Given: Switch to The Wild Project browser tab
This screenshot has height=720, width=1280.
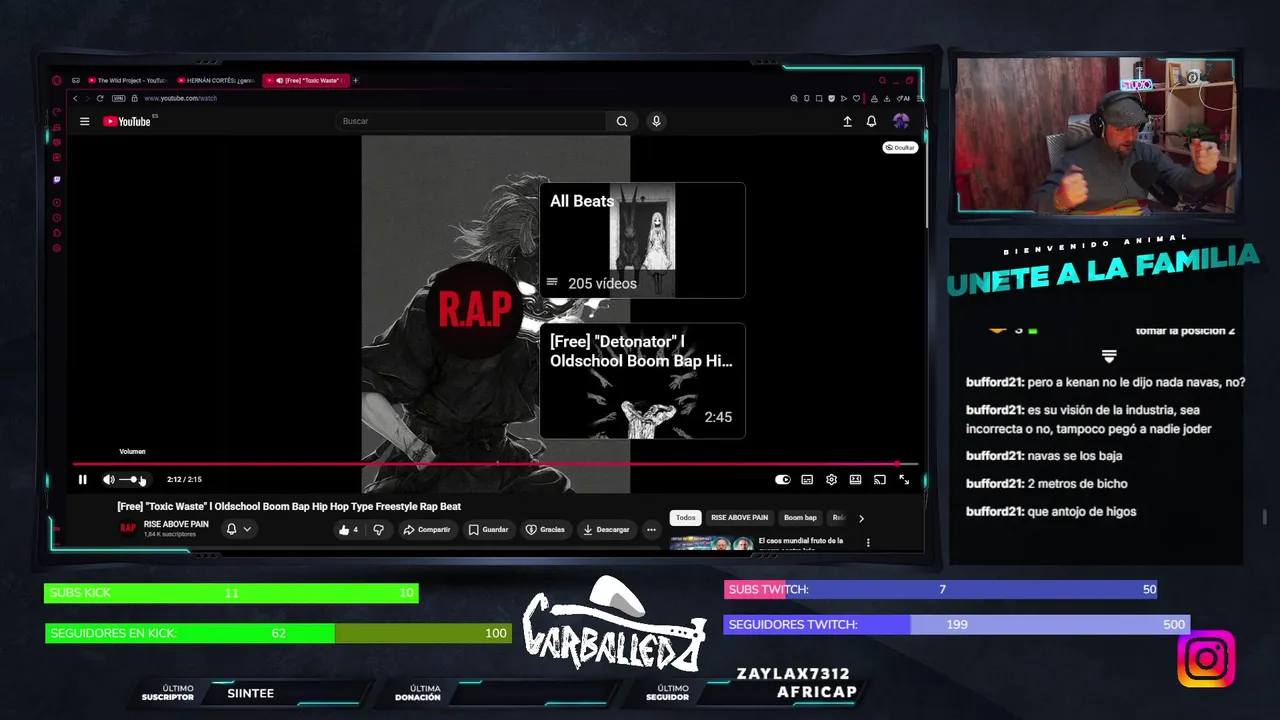Looking at the screenshot, I should 126,80.
